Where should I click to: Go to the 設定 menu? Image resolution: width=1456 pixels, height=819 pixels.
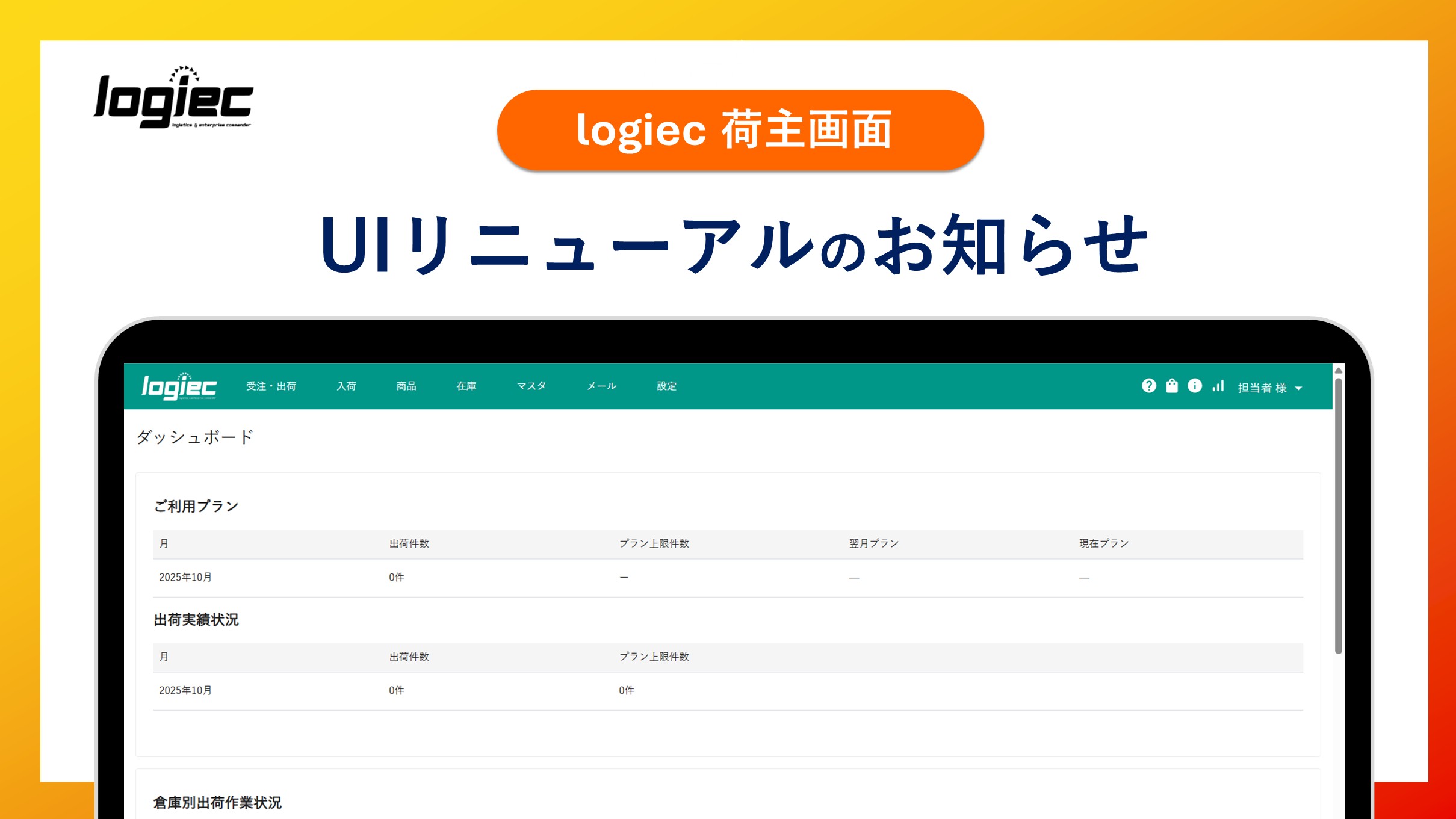point(666,386)
